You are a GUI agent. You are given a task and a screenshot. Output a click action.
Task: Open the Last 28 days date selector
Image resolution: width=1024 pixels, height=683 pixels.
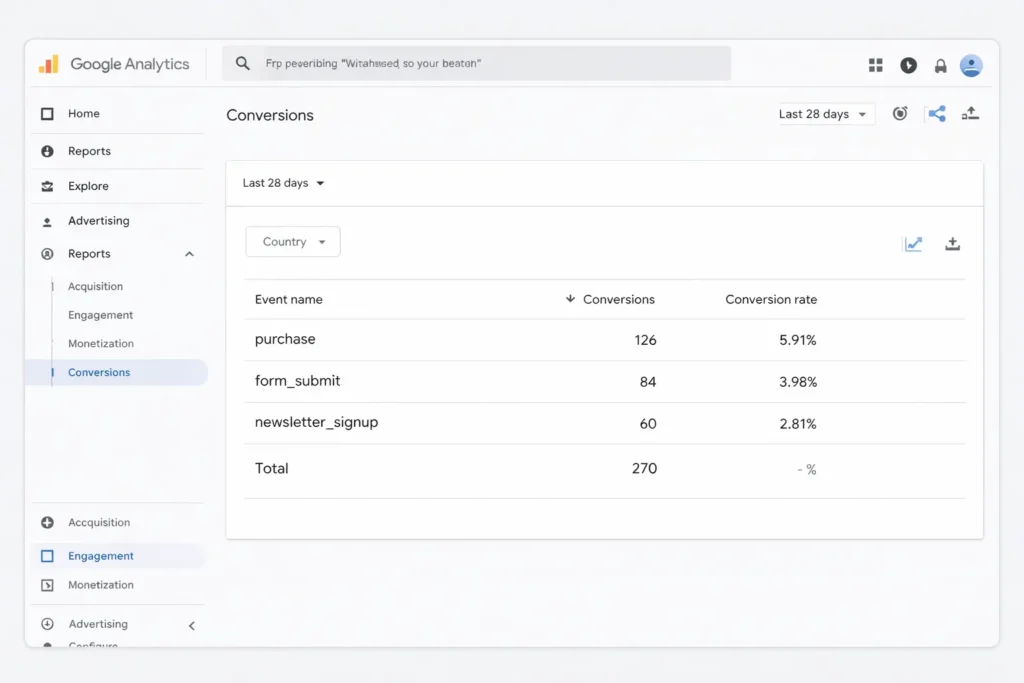[x=820, y=113]
